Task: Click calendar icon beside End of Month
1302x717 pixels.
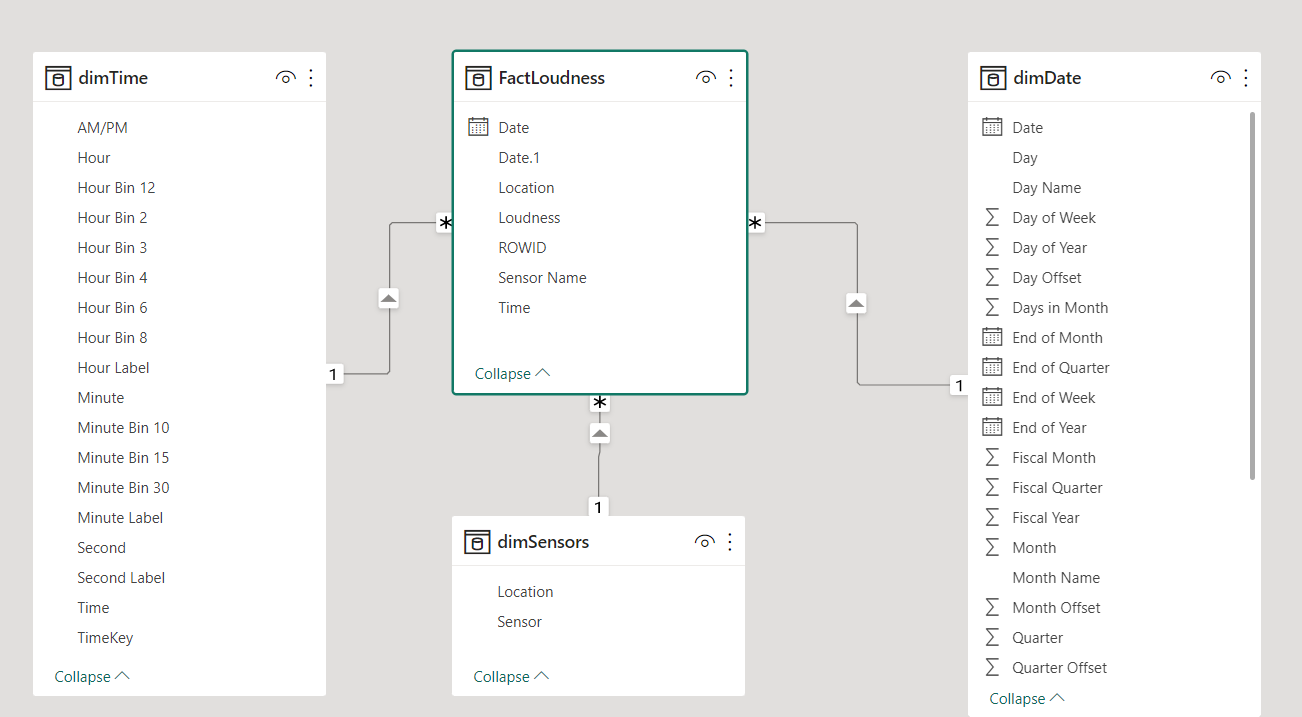Action: pos(992,337)
